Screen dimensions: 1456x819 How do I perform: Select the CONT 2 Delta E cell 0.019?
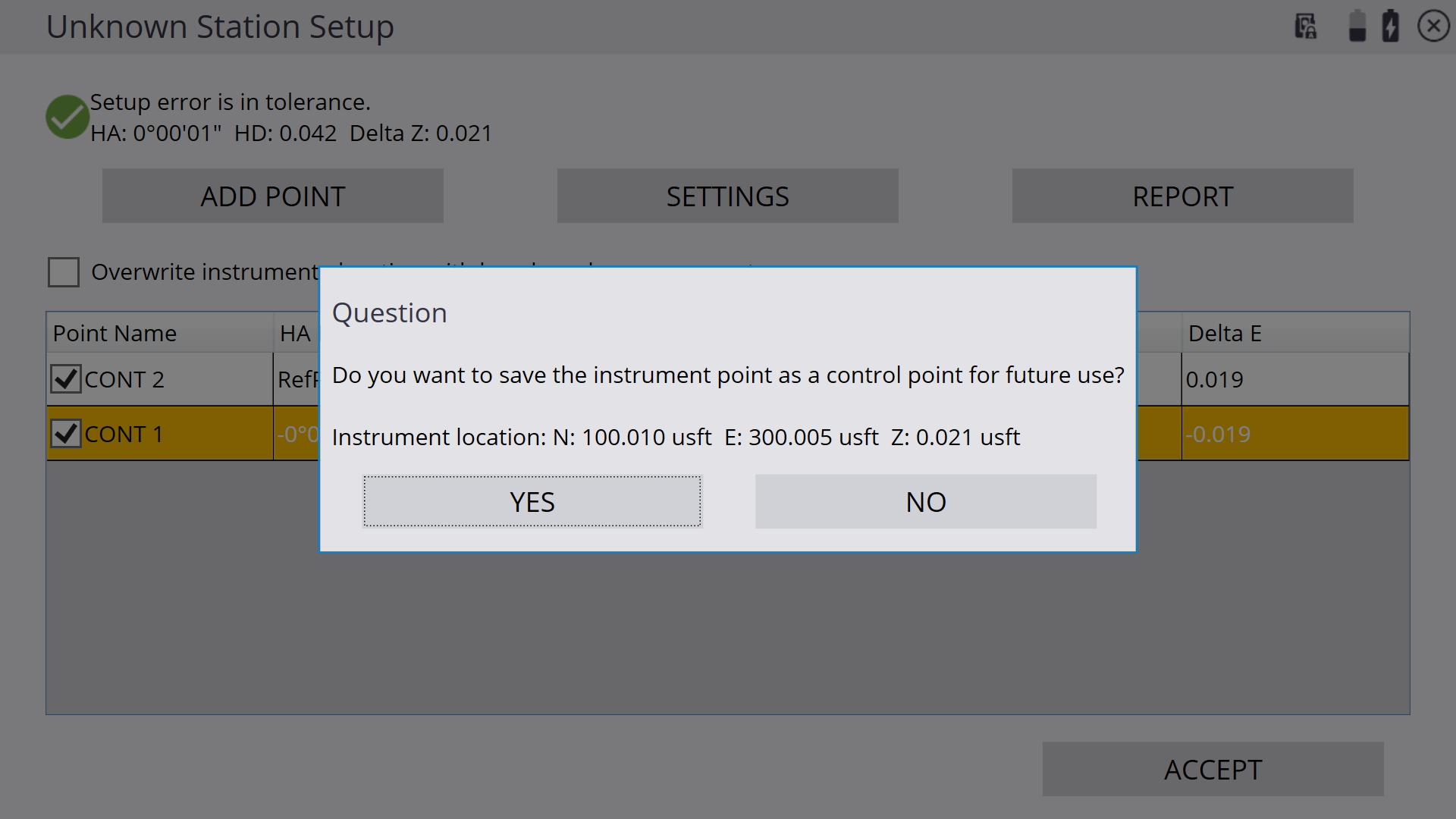coord(1295,379)
